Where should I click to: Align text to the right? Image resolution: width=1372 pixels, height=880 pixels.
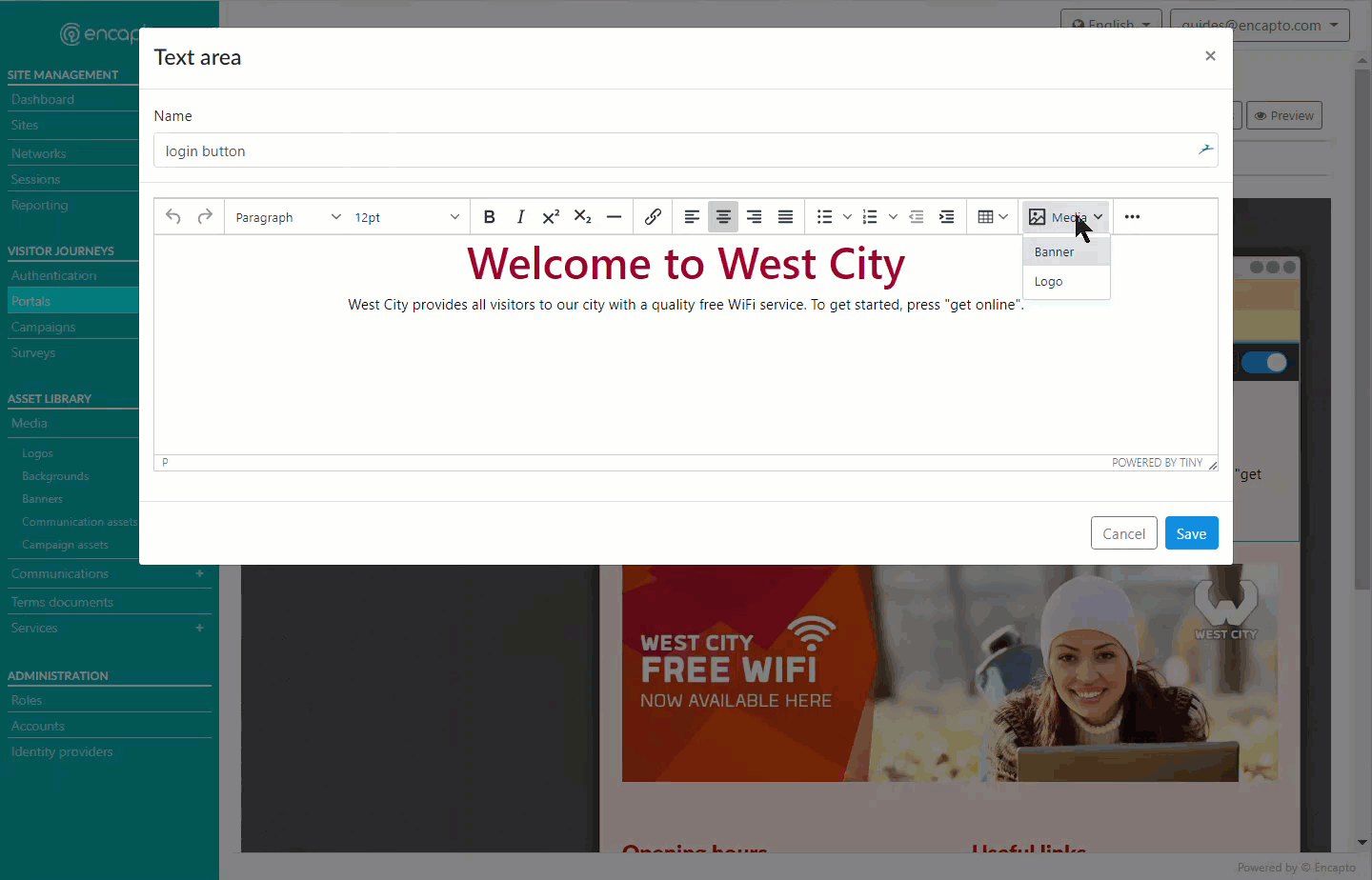[x=754, y=217]
